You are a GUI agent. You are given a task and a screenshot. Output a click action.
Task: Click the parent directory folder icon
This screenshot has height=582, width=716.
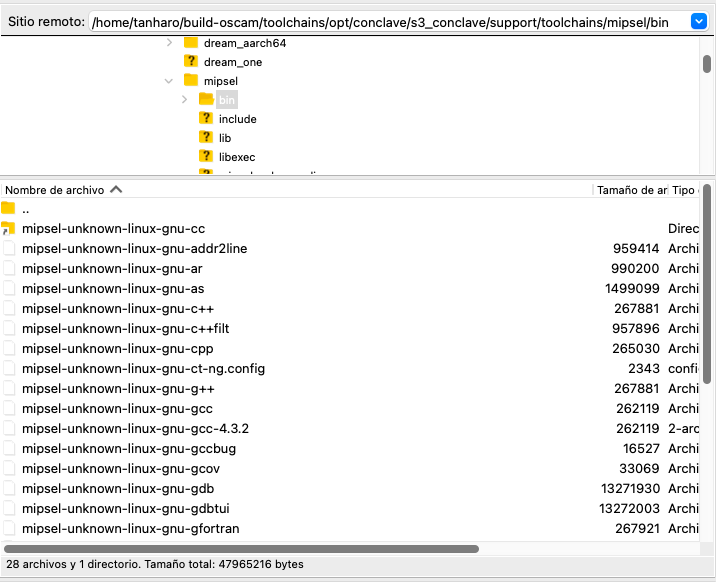click(x=9, y=209)
